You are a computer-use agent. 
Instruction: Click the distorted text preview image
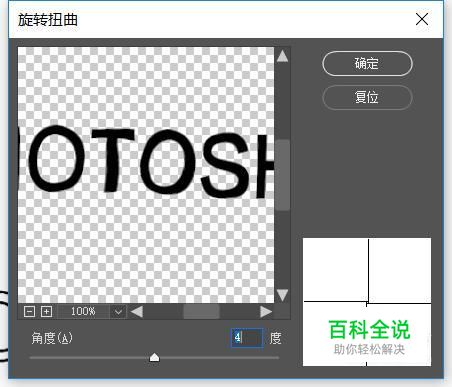coord(146,175)
